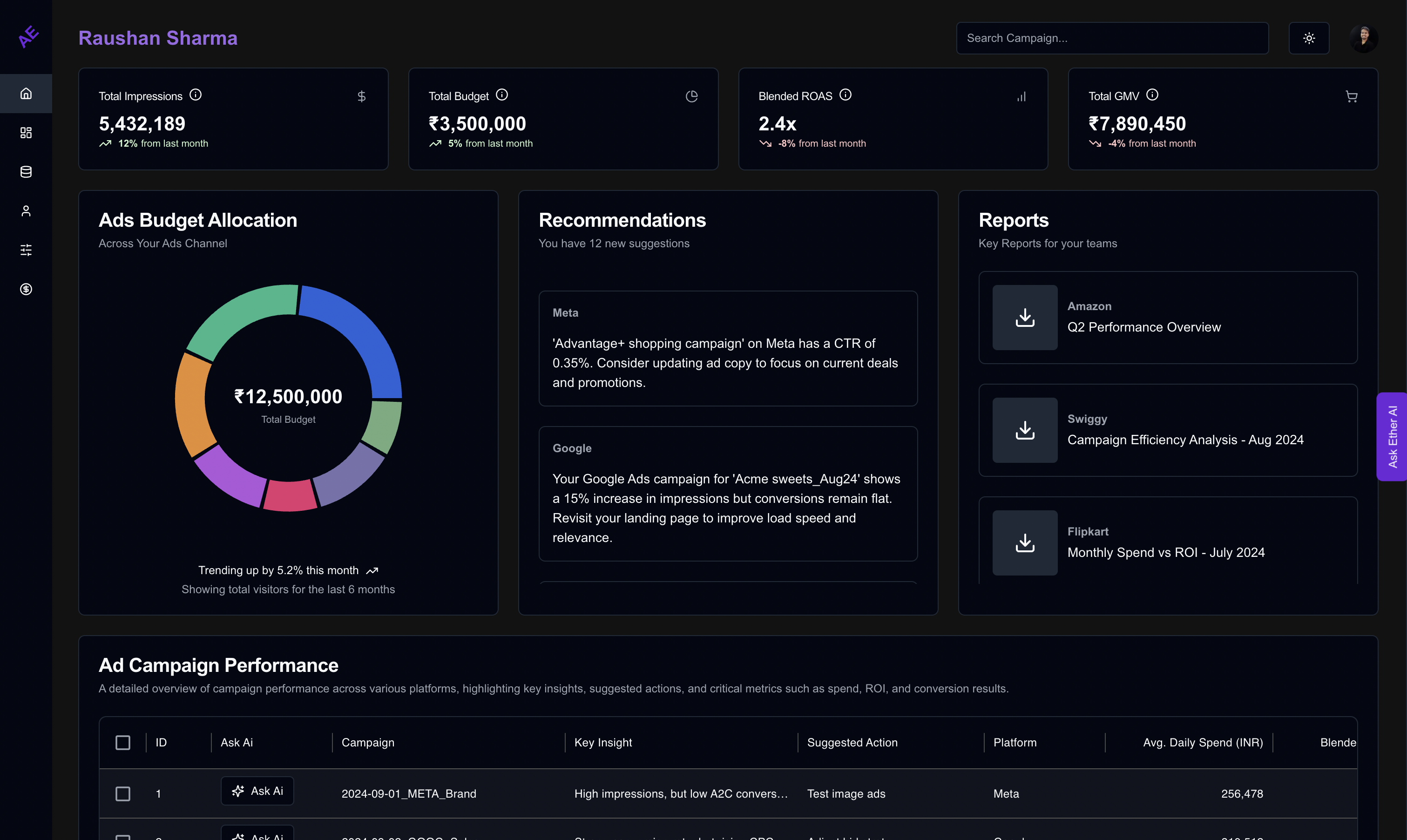Tick the checkbox for campaign row 1
This screenshot has height=840, width=1407.
(x=123, y=793)
